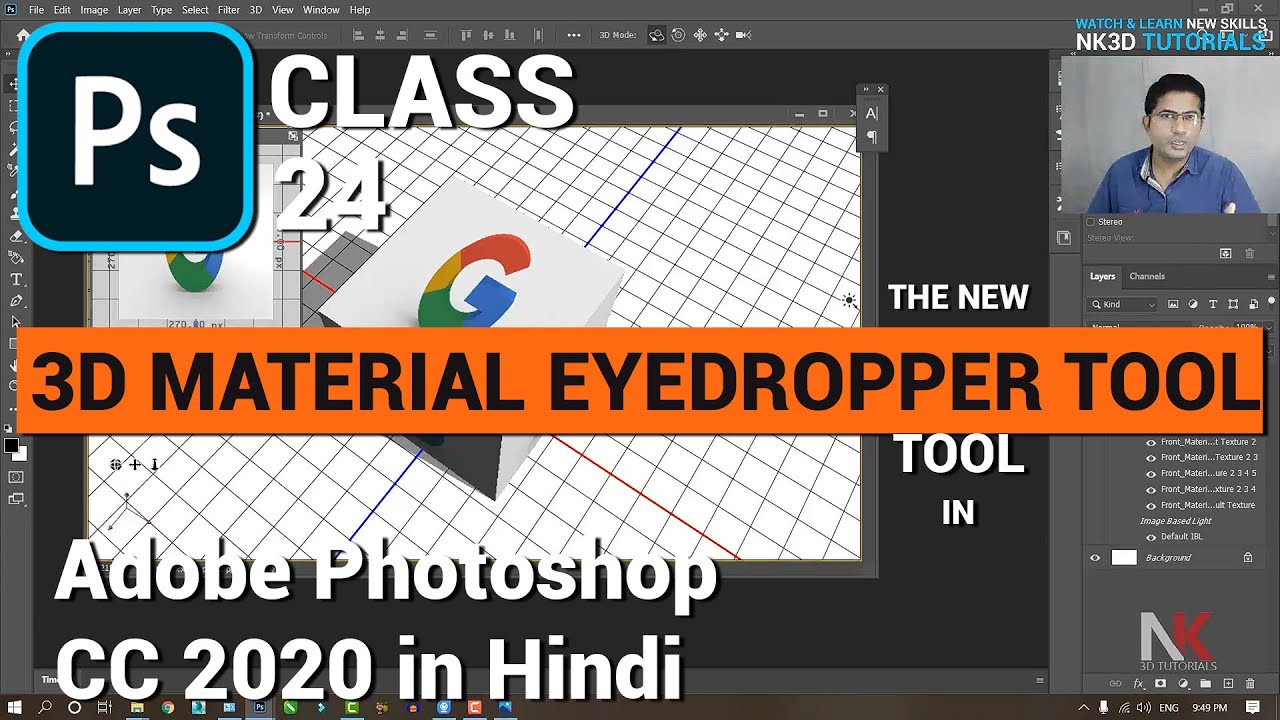Open the Layers panel options menu
Screen dimensions: 1280x720
(1271, 276)
